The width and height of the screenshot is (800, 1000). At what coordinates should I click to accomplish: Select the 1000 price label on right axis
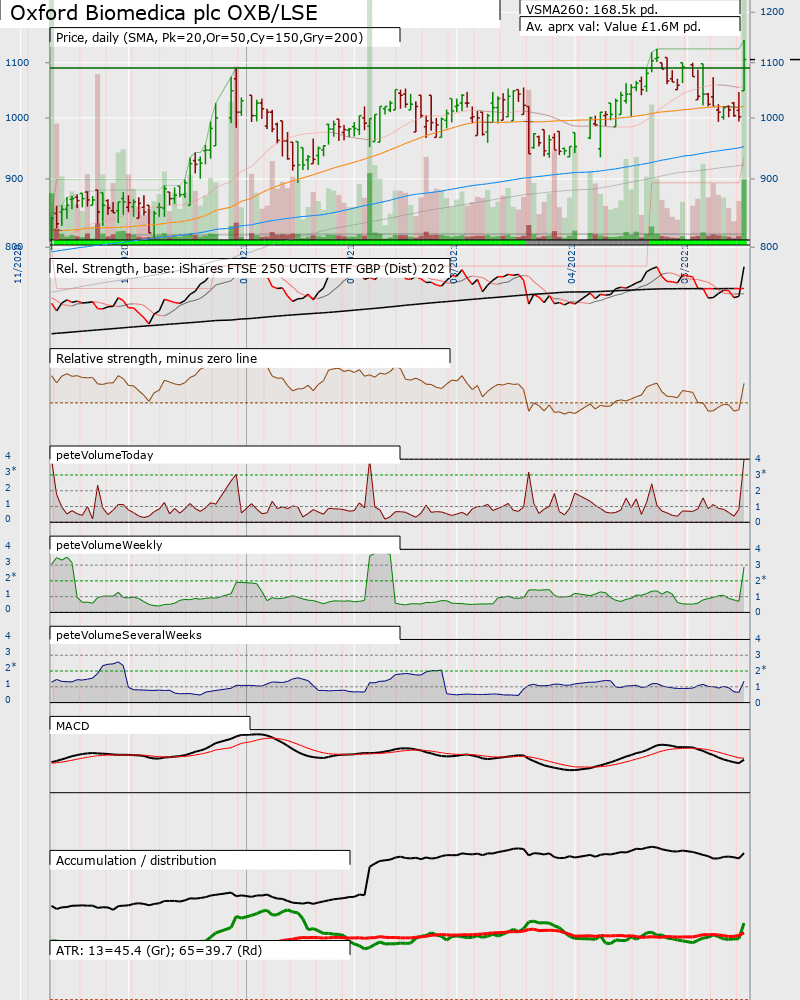pos(772,117)
